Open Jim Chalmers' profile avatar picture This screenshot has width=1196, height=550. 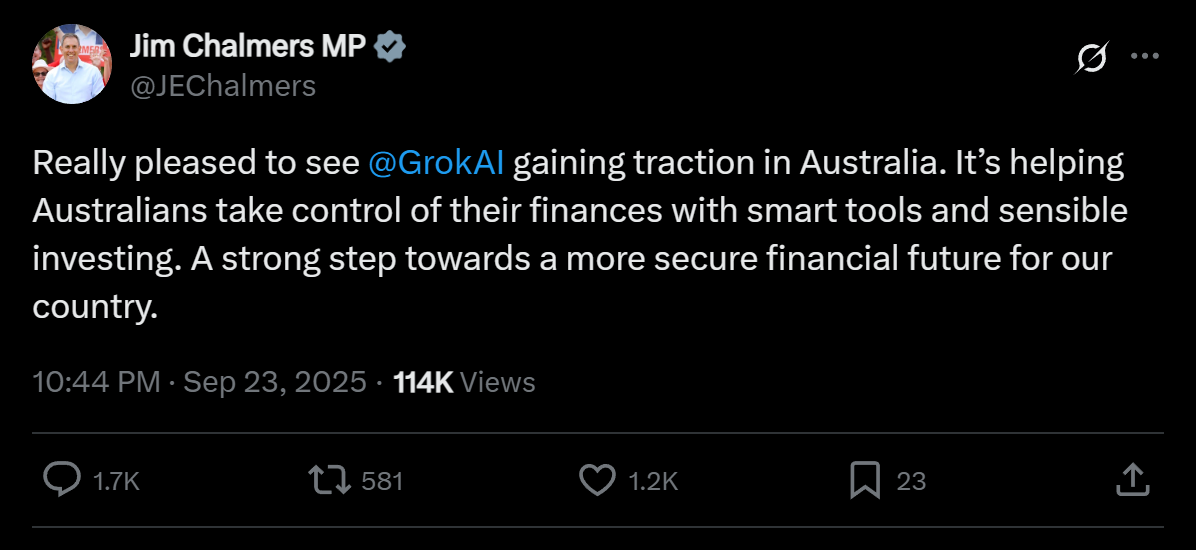pyautogui.click(x=72, y=64)
